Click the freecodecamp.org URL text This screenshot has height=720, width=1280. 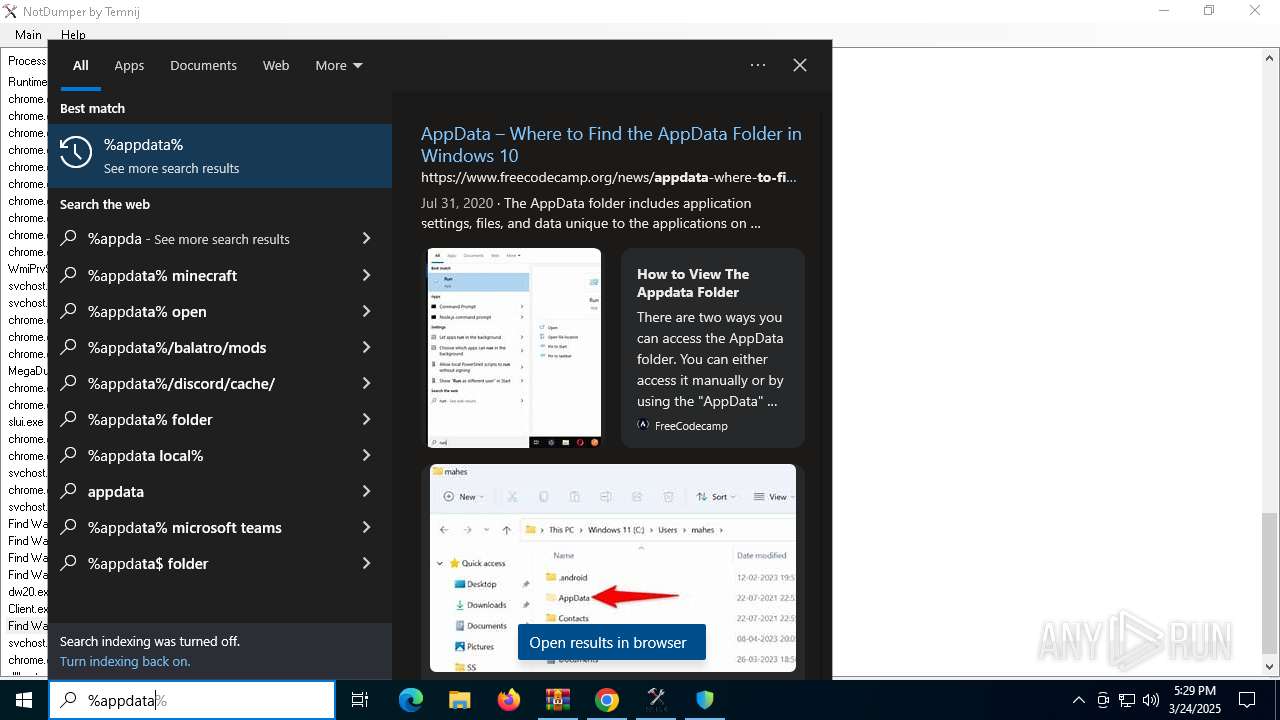point(609,177)
